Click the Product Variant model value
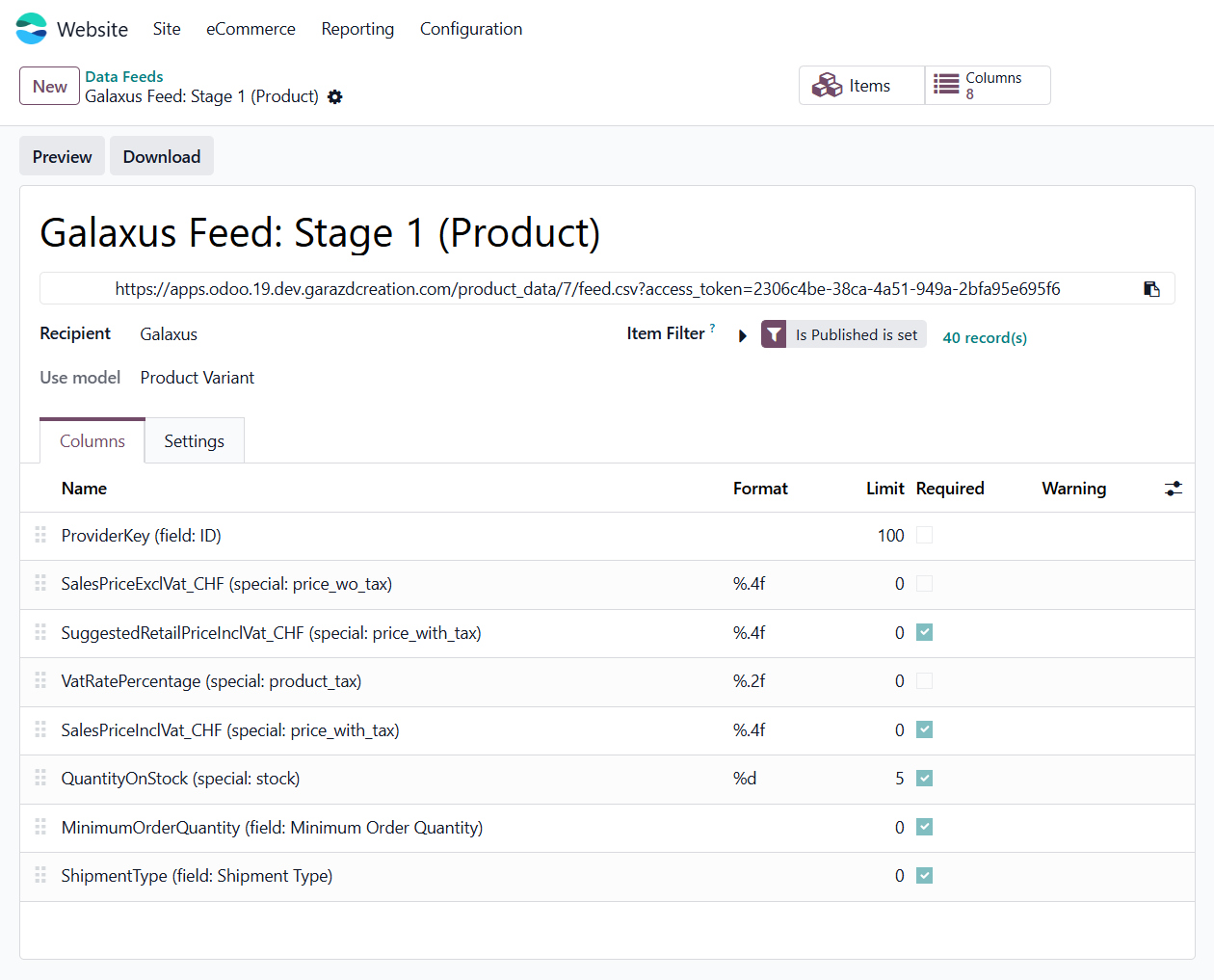The height and width of the screenshot is (980, 1214). click(x=198, y=378)
